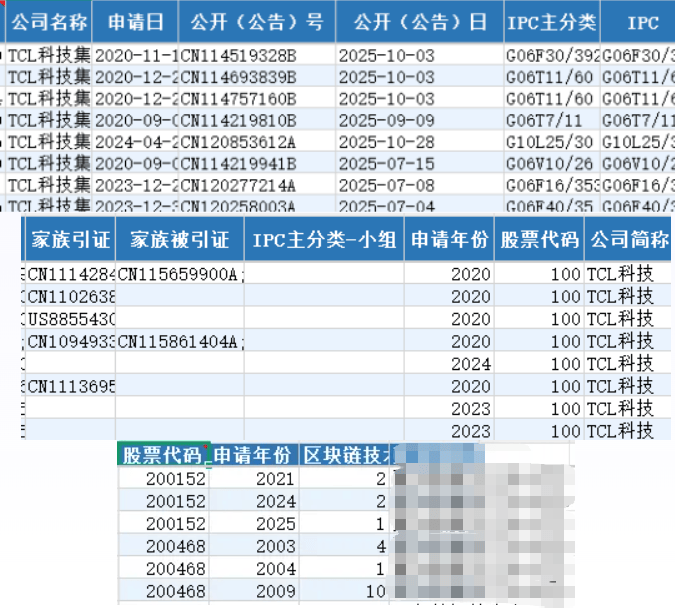Click publication number CN120277214A
Image resolution: width=675 pixels, height=611 pixels.
(257, 186)
